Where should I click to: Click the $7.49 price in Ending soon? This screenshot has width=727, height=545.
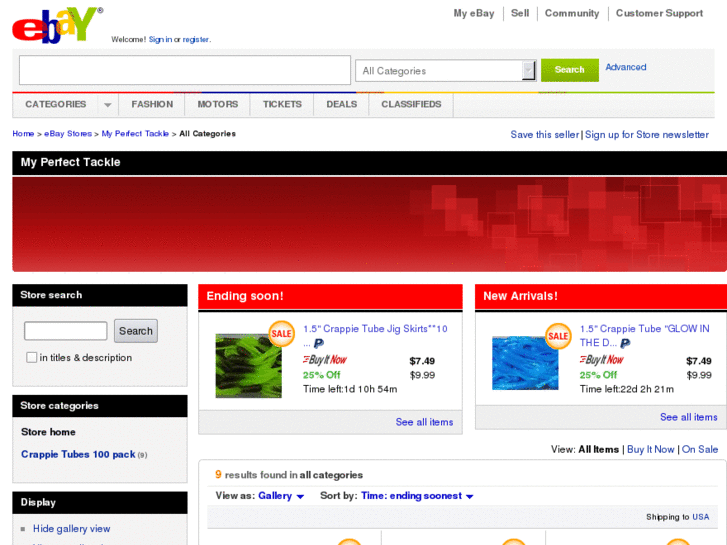pos(422,361)
